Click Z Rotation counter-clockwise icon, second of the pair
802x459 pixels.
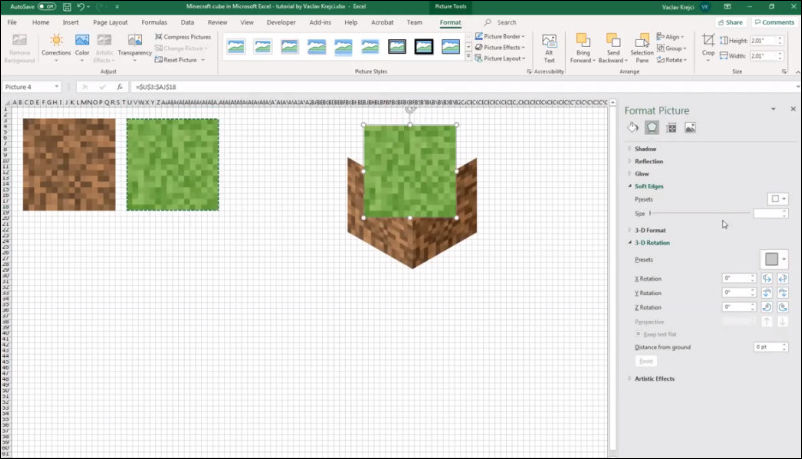(783, 307)
